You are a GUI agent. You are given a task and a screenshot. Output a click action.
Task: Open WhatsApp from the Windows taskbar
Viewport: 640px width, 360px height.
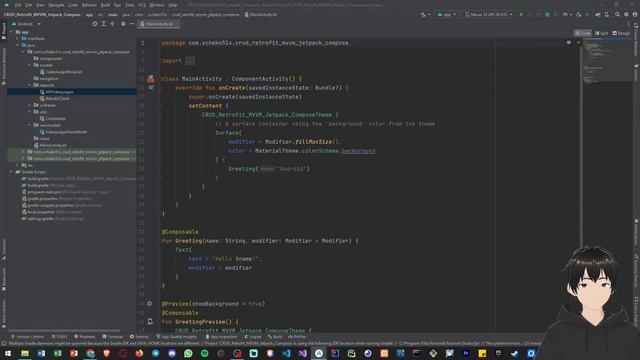point(188,353)
